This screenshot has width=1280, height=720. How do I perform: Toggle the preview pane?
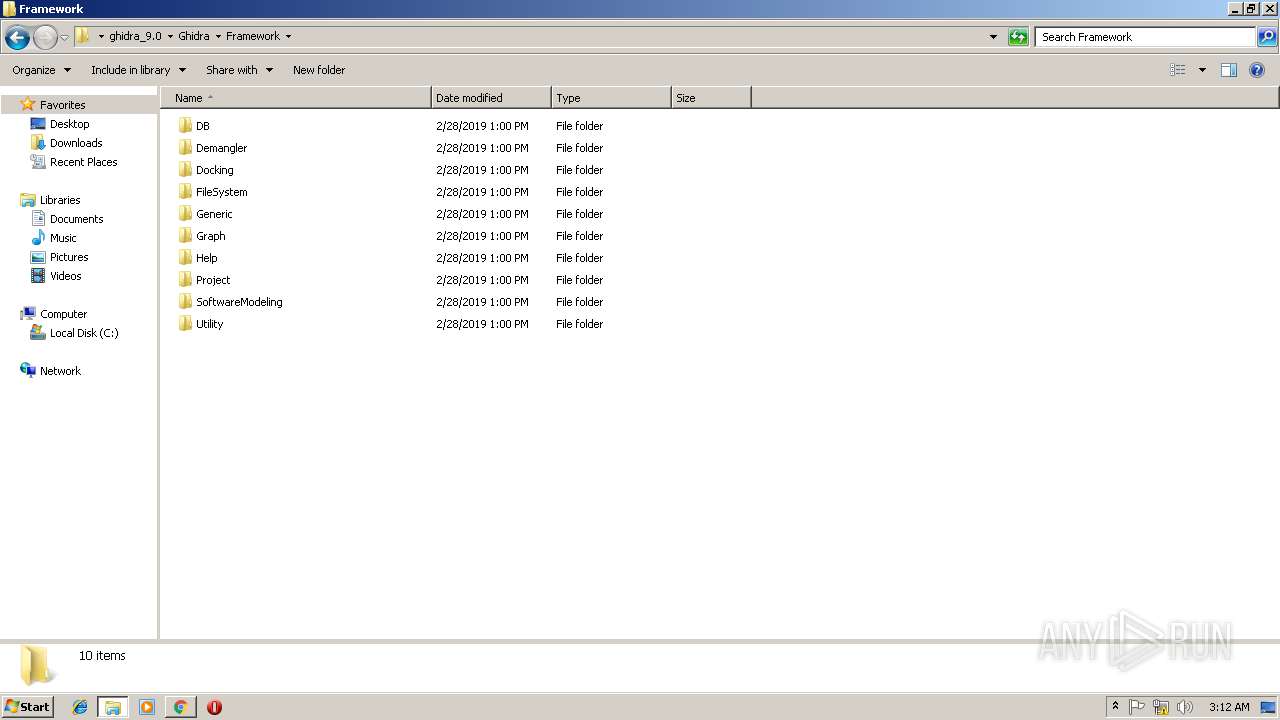pos(1229,70)
